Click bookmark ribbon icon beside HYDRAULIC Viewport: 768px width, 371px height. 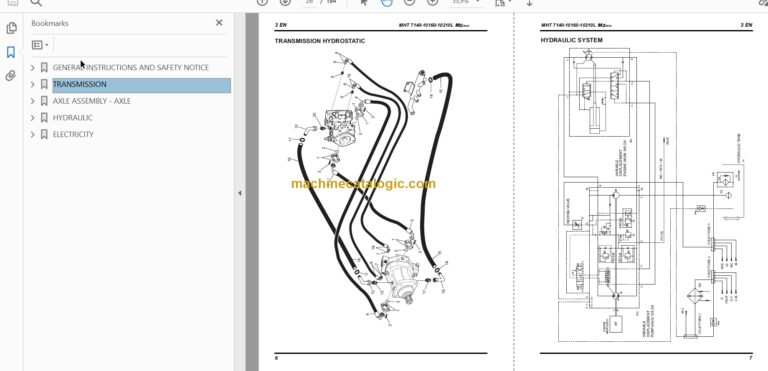pyautogui.click(x=44, y=118)
